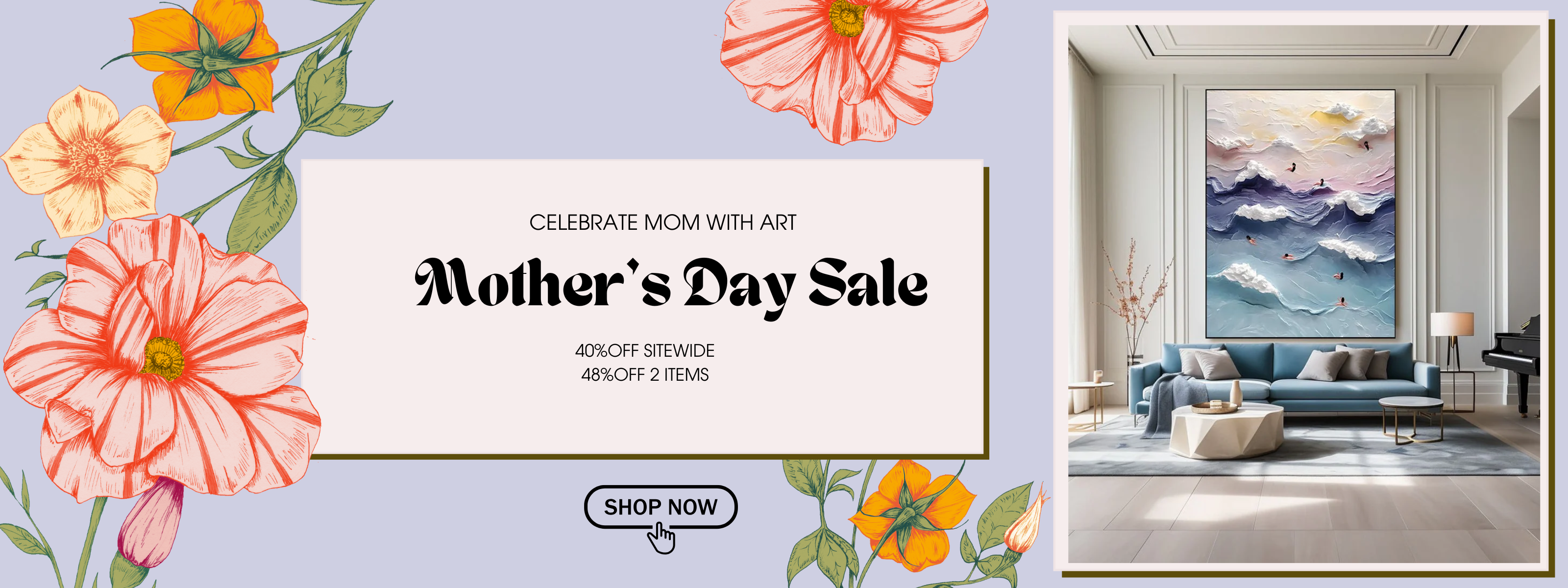Click the SHOP NOW button
The image size is (1568, 588).
[661, 507]
